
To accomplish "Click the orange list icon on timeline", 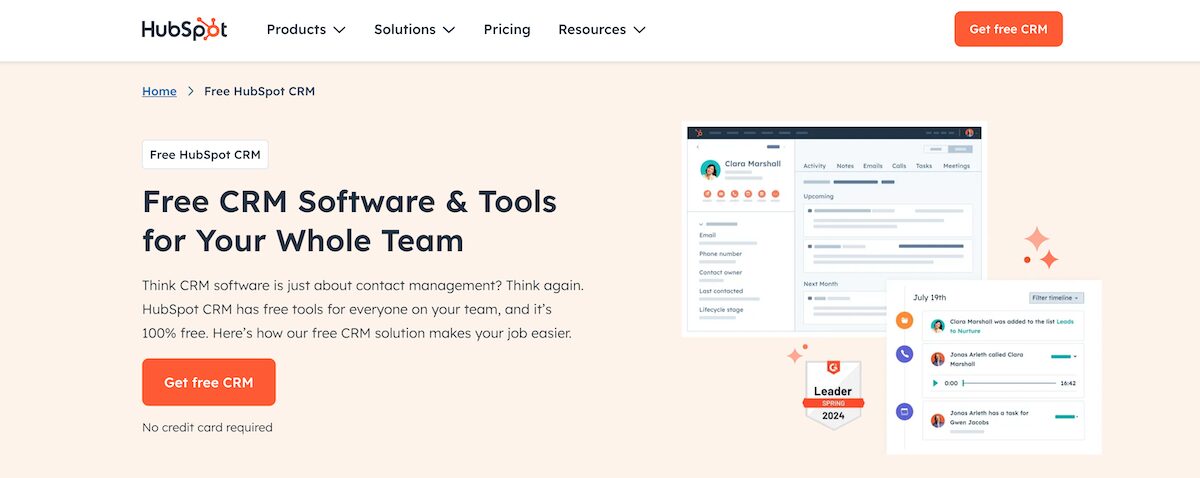I will click(x=904, y=320).
